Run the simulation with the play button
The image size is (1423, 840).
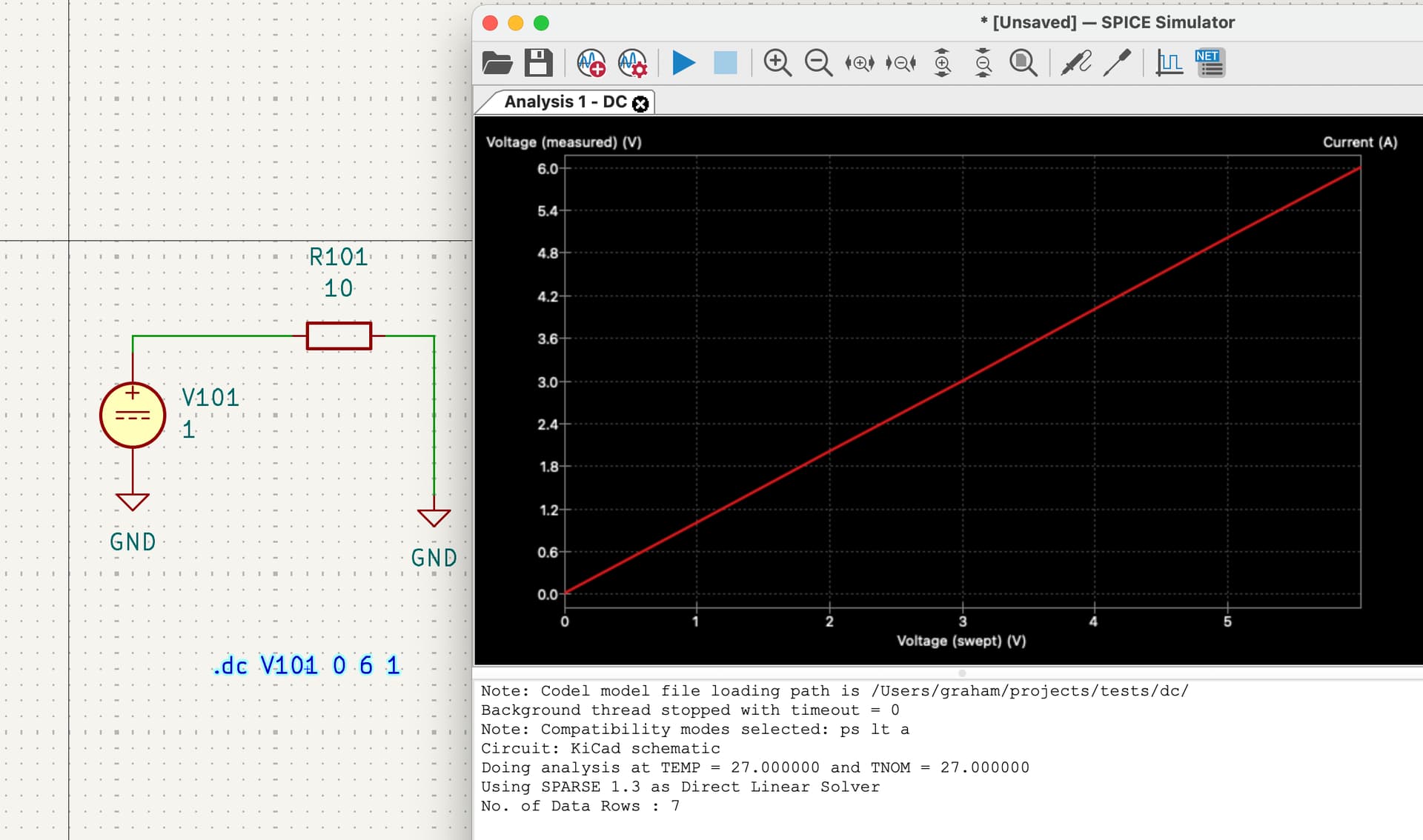[x=683, y=63]
